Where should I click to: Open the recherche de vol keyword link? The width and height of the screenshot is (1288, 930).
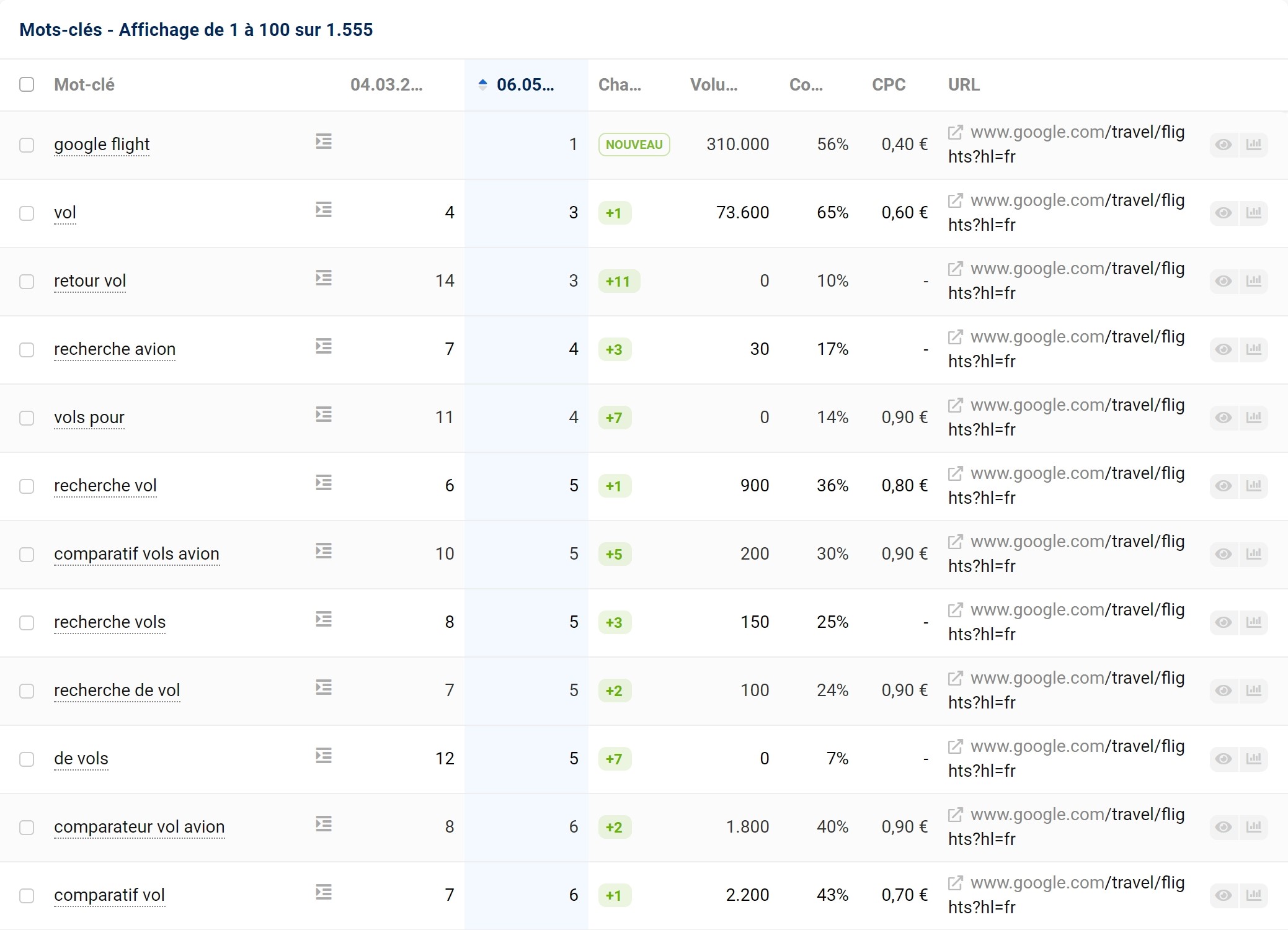pyautogui.click(x=117, y=691)
